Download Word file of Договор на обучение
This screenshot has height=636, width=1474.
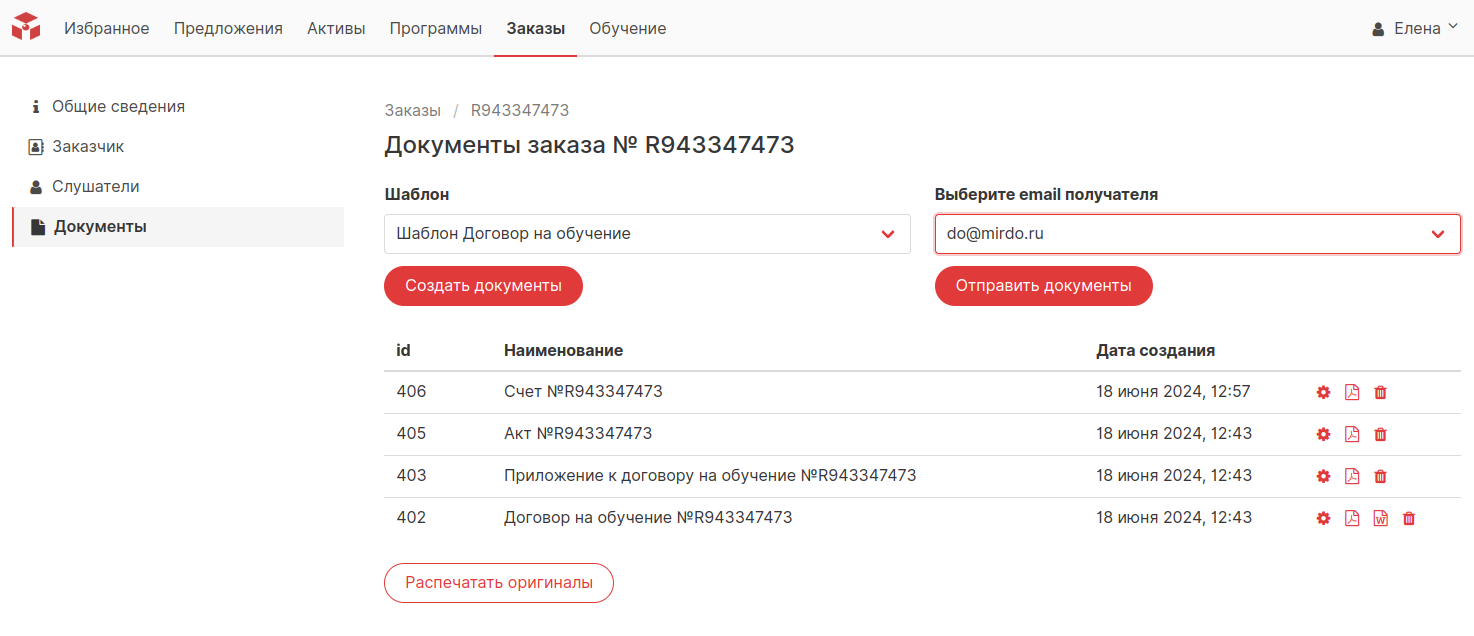[1380, 518]
